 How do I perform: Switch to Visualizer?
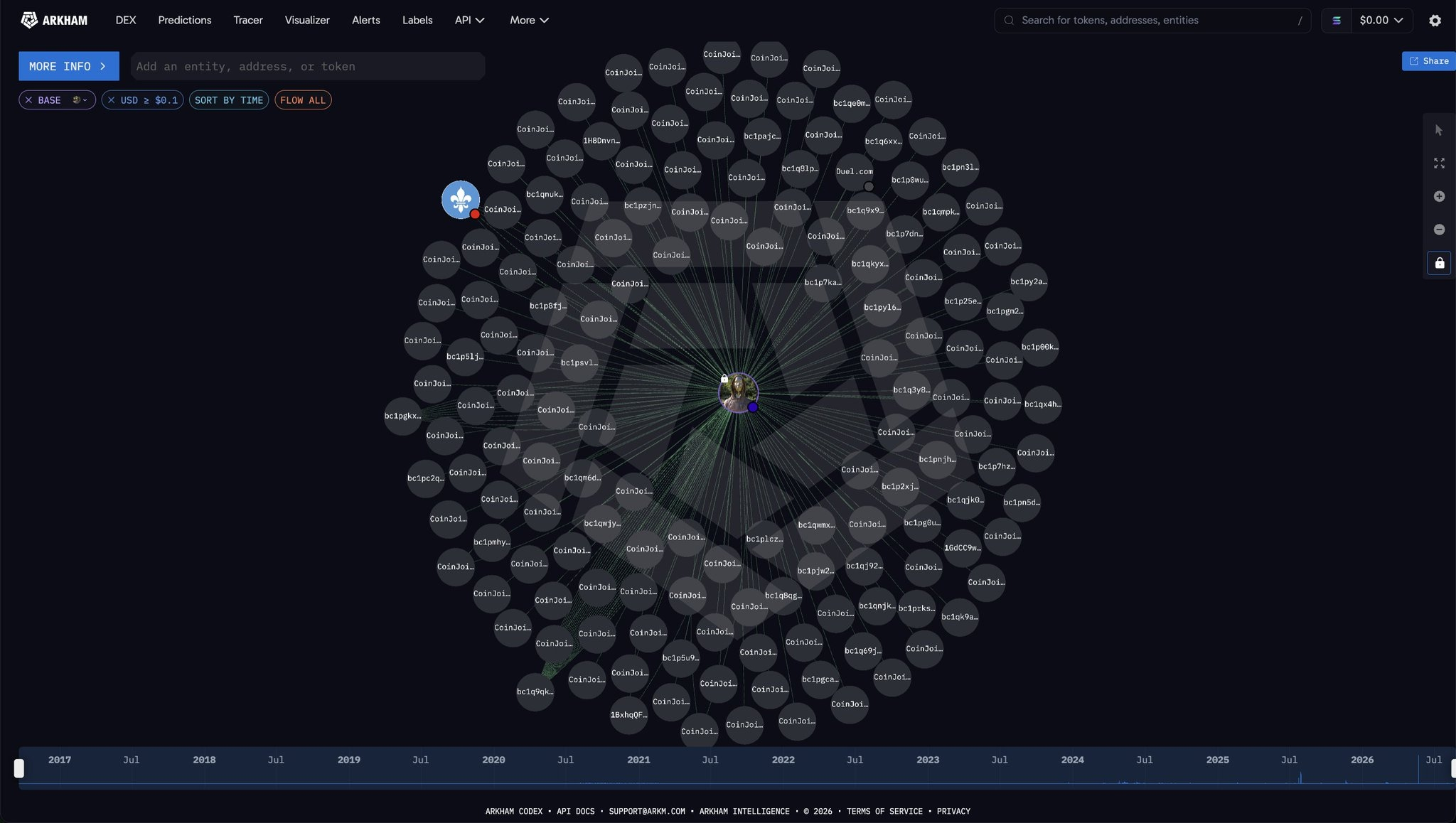tap(307, 20)
